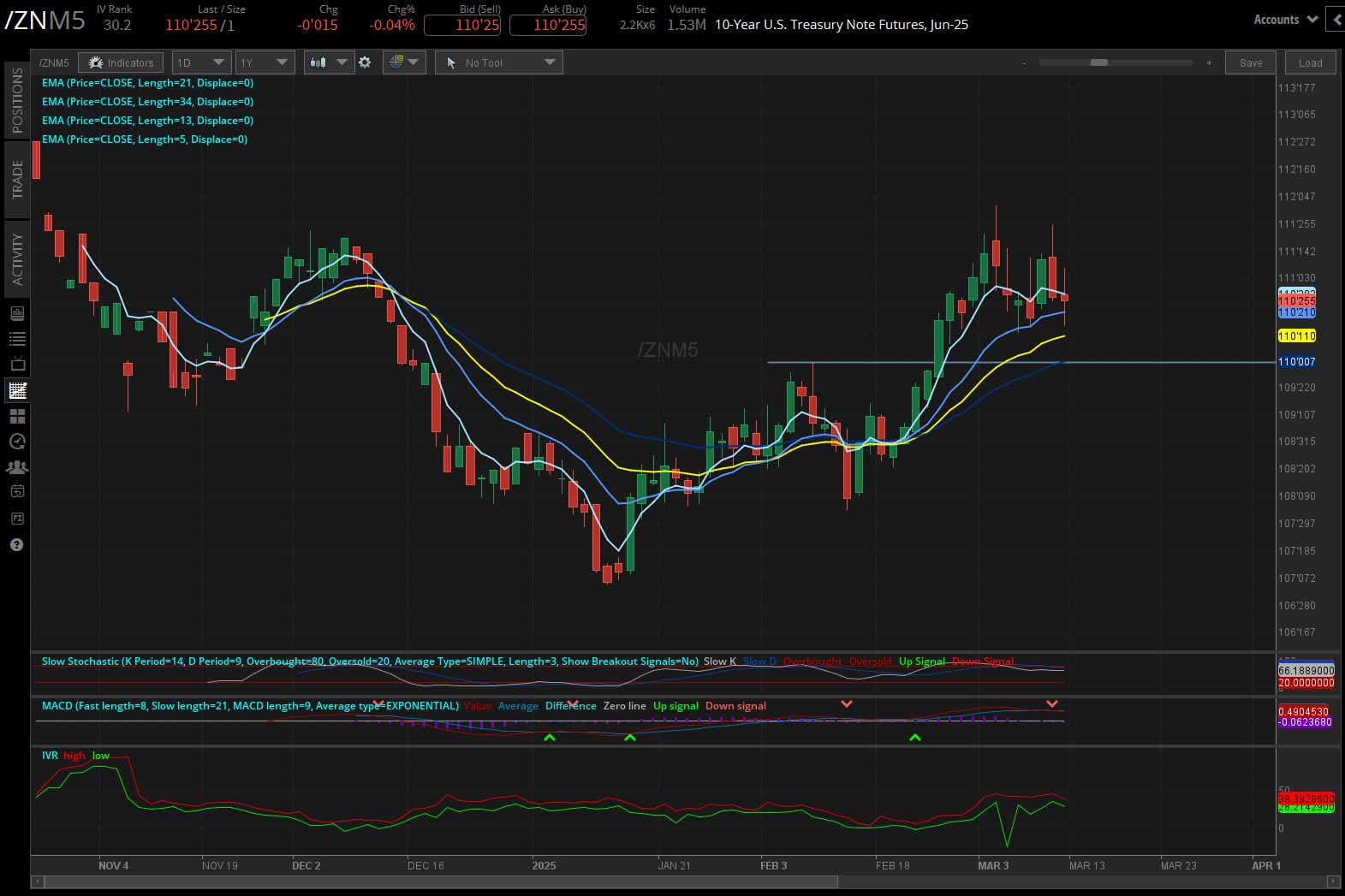Open the POSITIONS side tab
1345x896 pixels.
17,100
